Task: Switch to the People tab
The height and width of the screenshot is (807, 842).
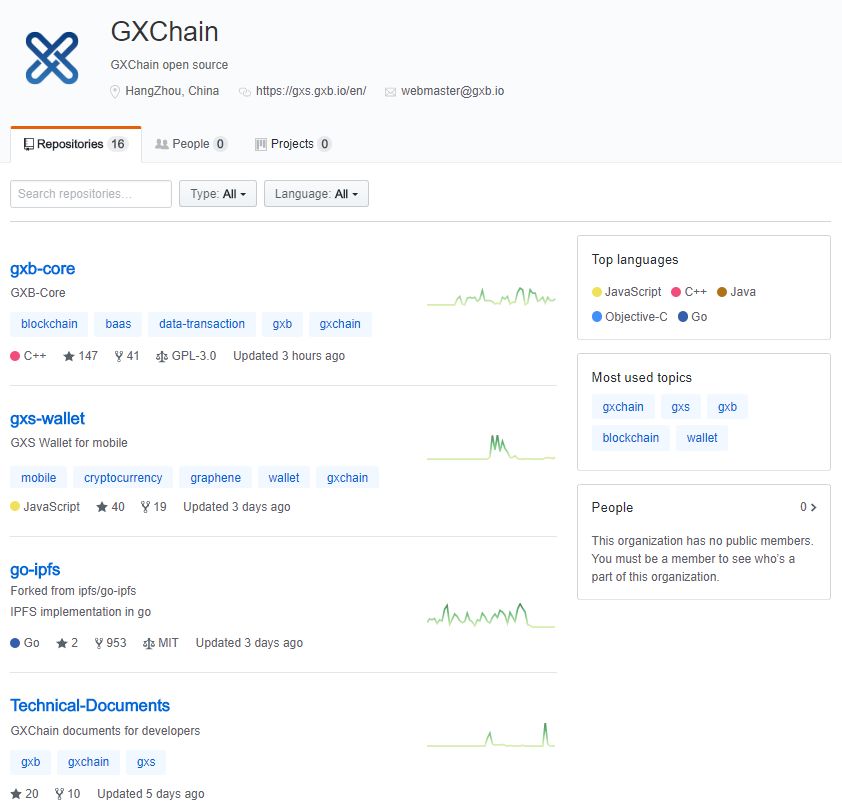Action: [191, 144]
